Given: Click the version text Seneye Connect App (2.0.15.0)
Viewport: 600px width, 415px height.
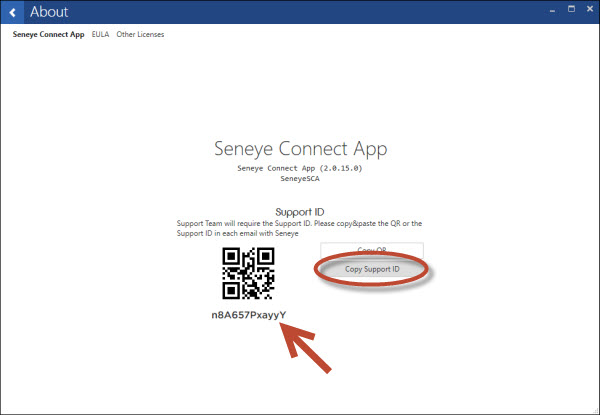Looking at the screenshot, I should pos(300,168).
